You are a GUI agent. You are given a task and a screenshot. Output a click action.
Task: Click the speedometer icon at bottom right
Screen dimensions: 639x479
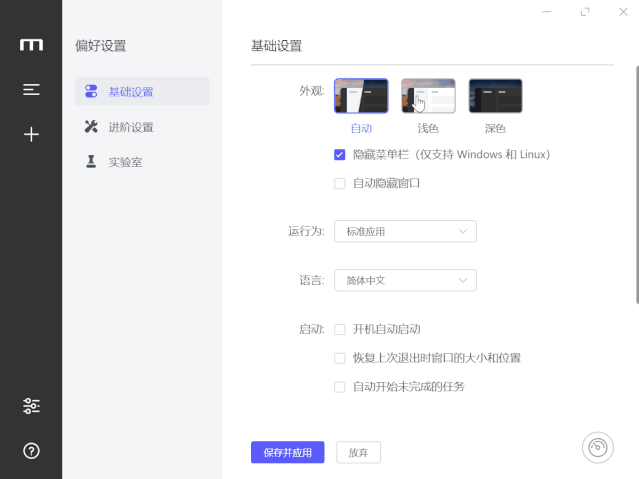point(597,448)
